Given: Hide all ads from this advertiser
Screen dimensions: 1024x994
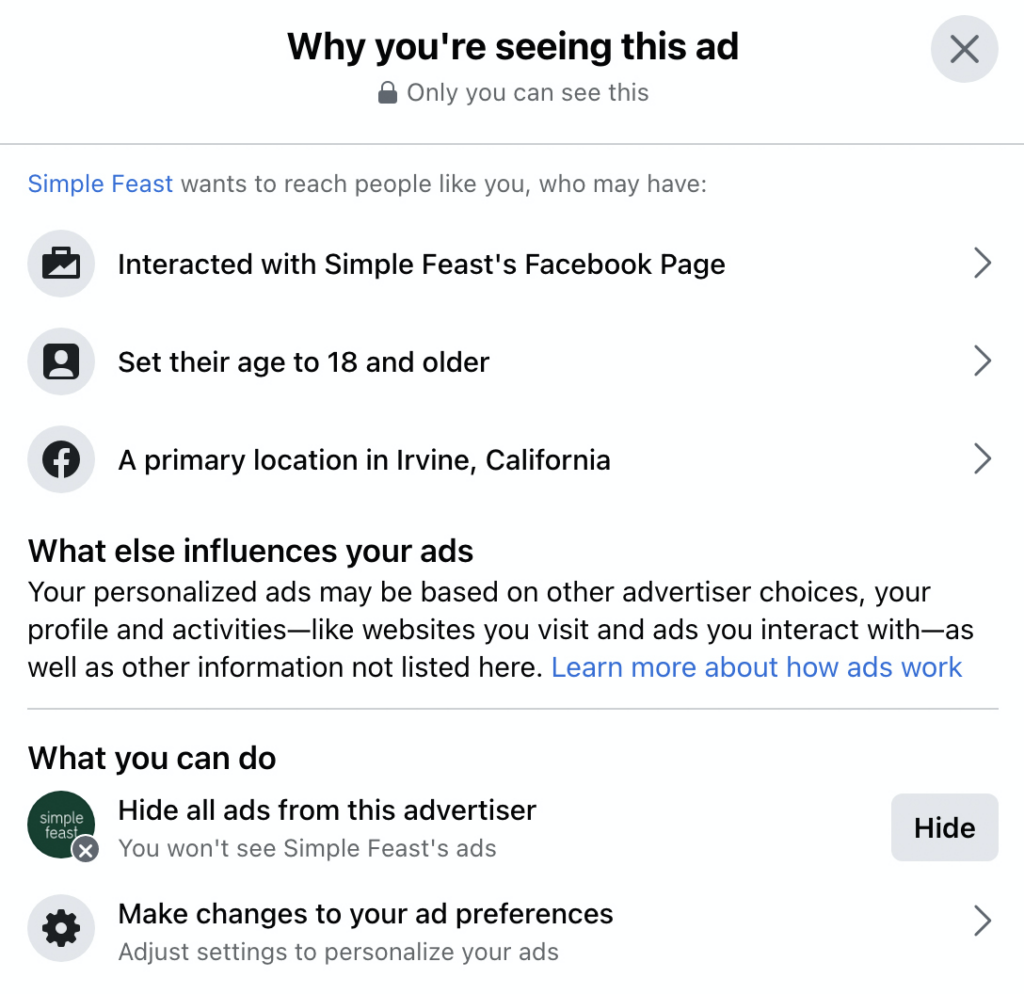Looking at the screenshot, I should (x=944, y=827).
